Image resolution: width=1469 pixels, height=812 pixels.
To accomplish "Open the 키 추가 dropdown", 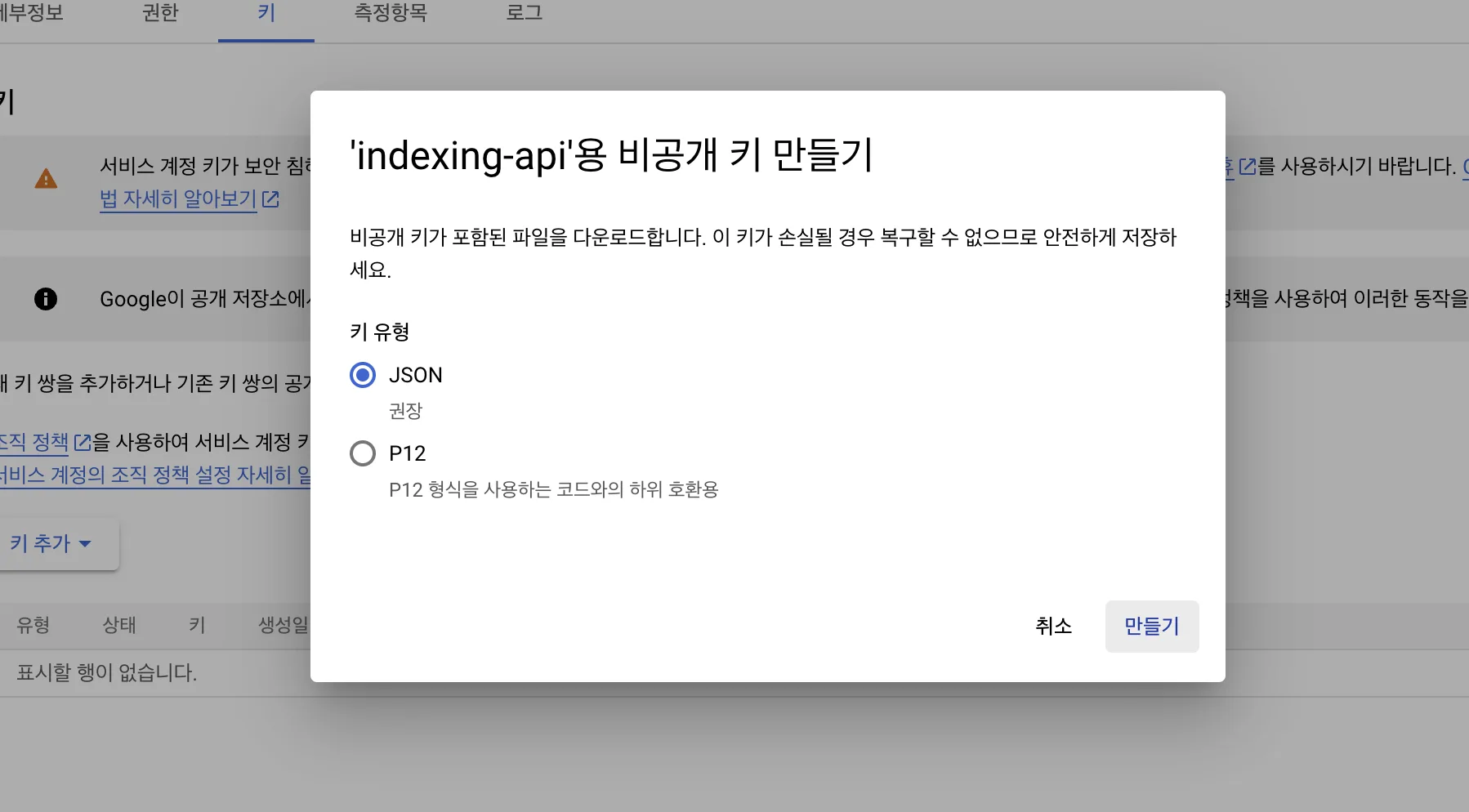I will [x=51, y=543].
